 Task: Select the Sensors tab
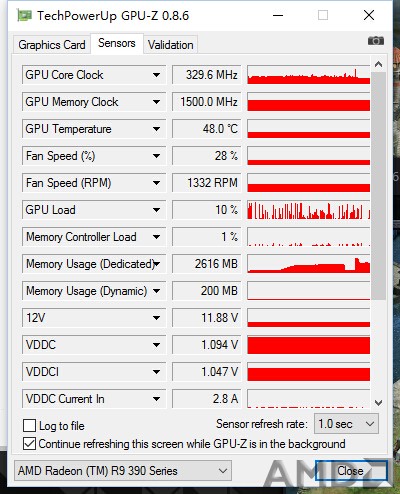(117, 43)
